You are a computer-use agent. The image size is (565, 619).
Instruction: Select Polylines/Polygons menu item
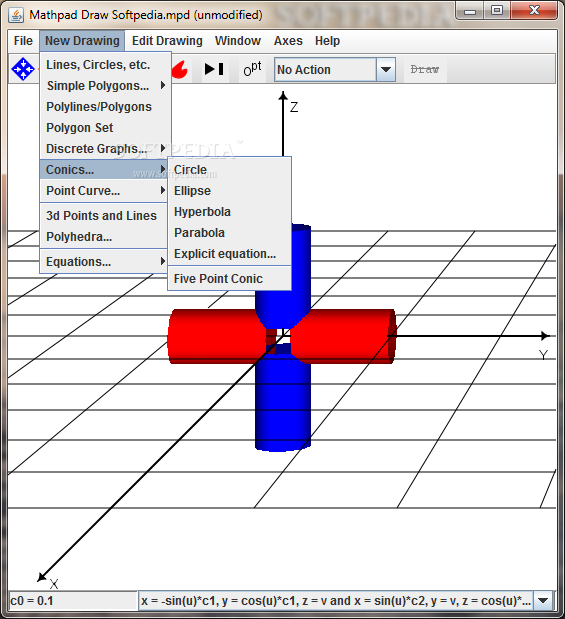[105, 107]
